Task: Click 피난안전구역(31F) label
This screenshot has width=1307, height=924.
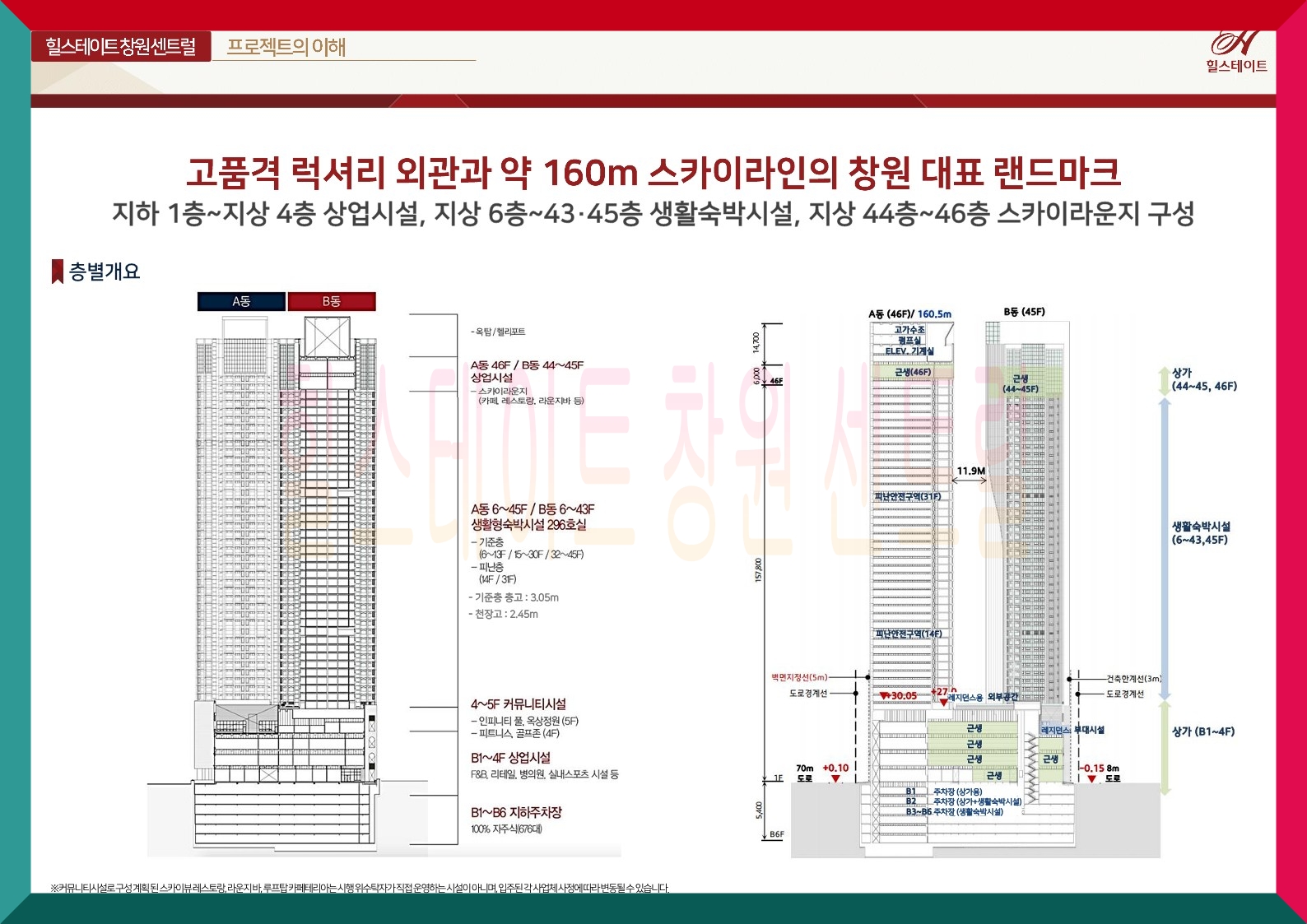Action: 907,496
